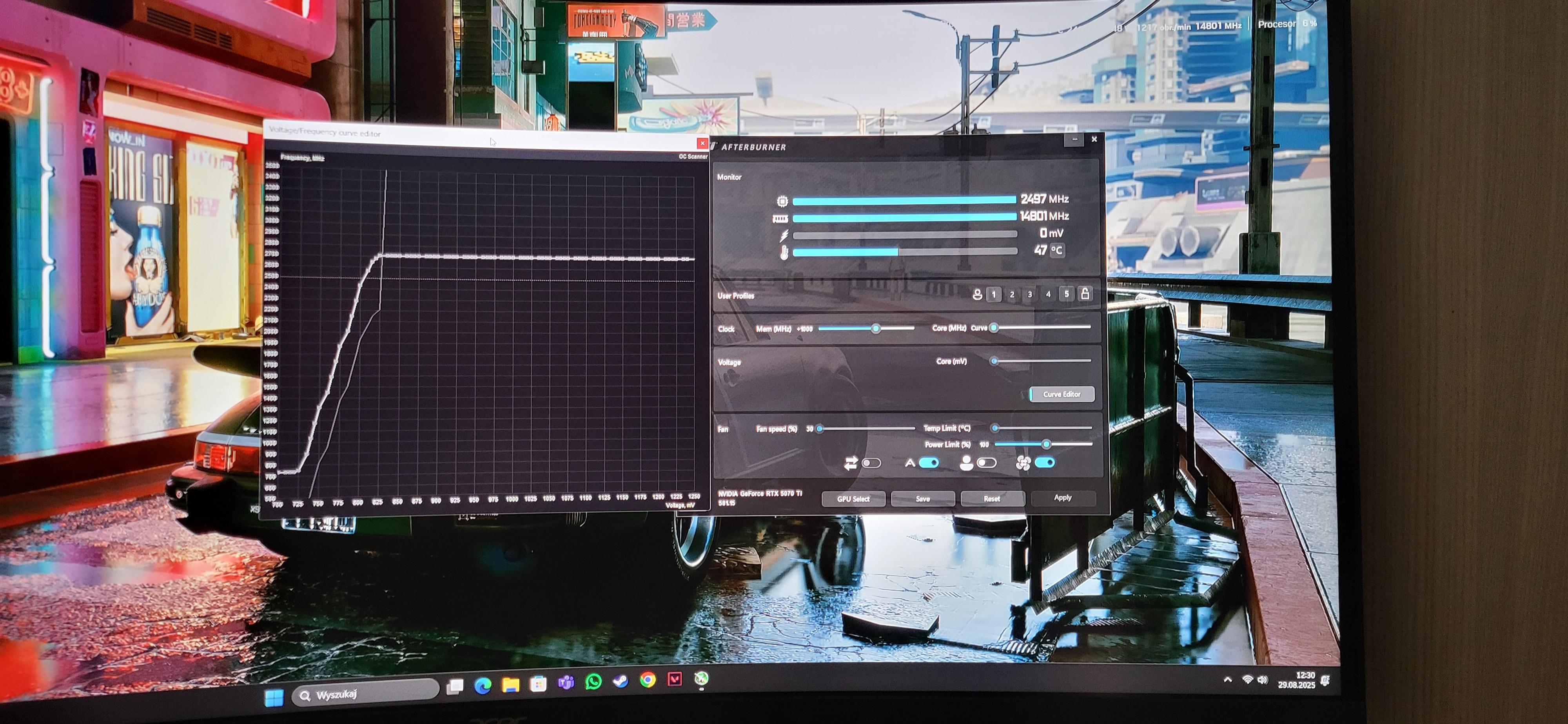Enable the user-defined fan toggle
Image resolution: width=1568 pixels, height=724 pixels.
[987, 463]
